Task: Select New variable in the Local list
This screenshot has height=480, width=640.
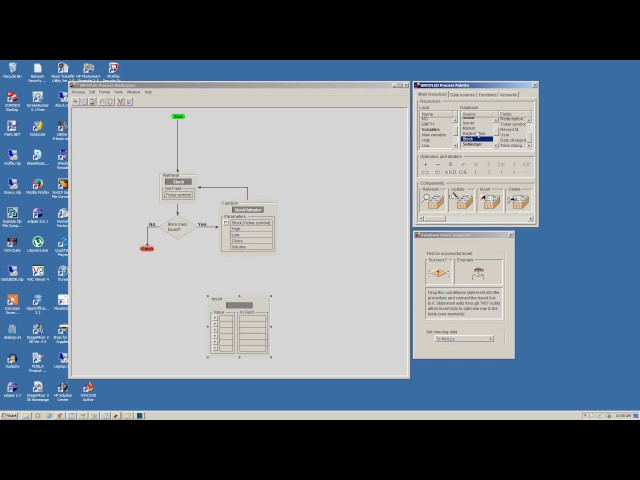Action: click(433, 135)
